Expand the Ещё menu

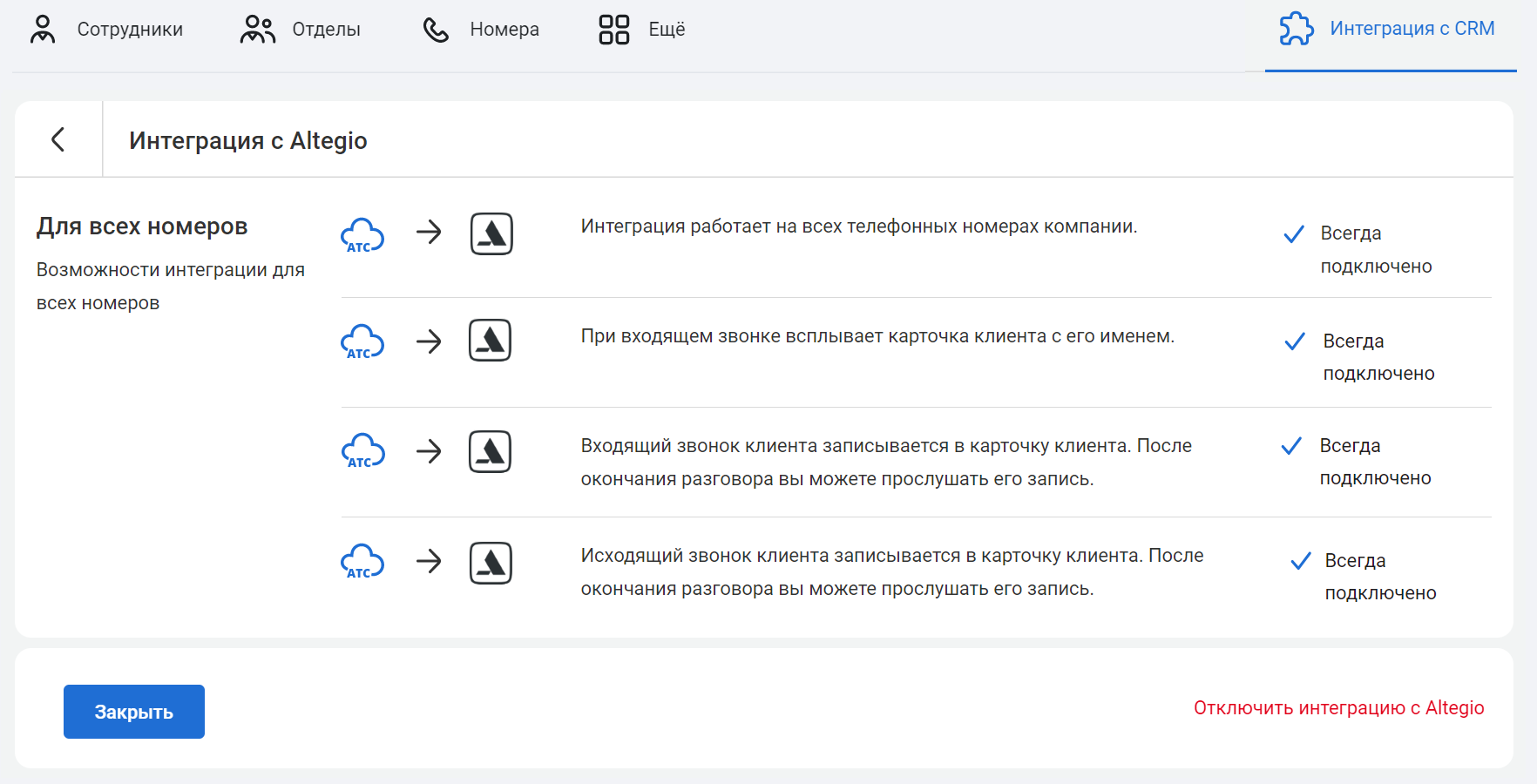click(x=642, y=30)
